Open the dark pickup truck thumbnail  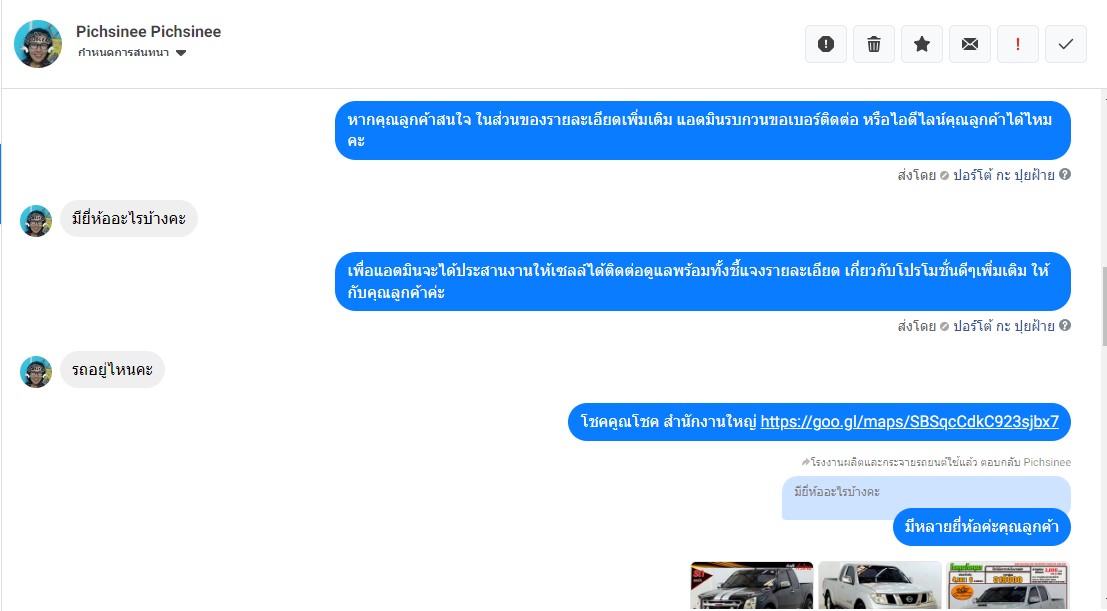pyautogui.click(x=752, y=586)
